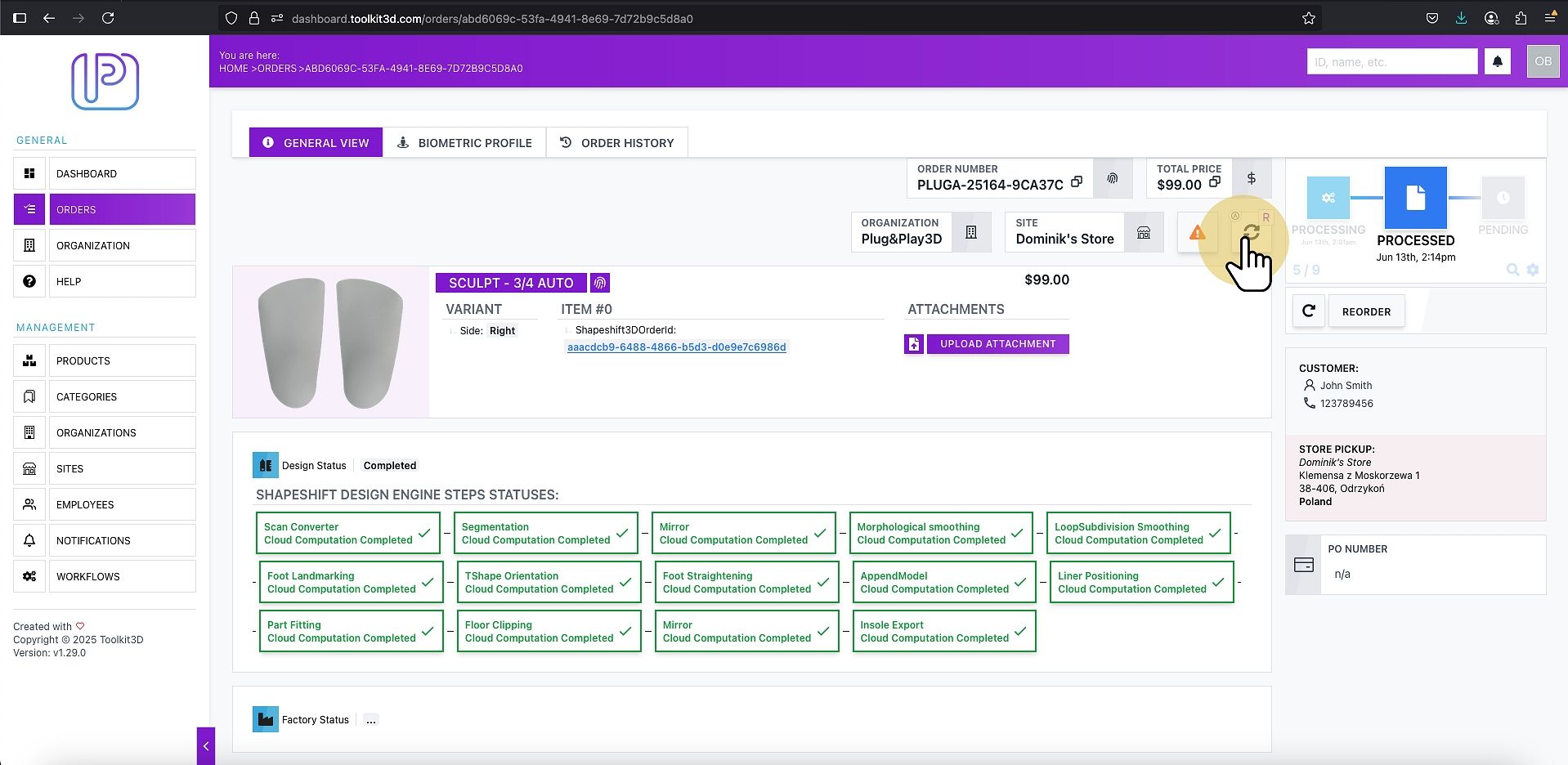
Task: Open the organization building icon for Plug&Play3D
Action: [971, 232]
